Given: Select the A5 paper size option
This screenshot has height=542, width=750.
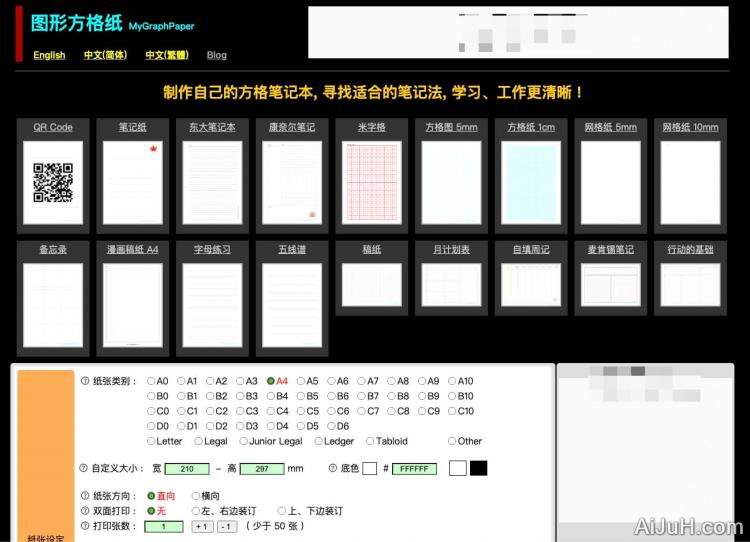Looking at the screenshot, I should [x=301, y=381].
